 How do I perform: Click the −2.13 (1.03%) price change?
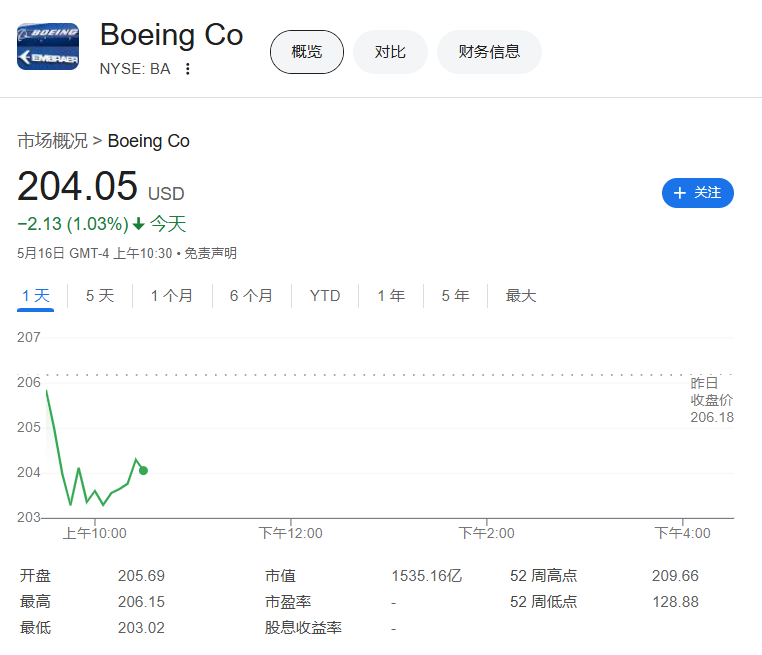click(x=73, y=224)
